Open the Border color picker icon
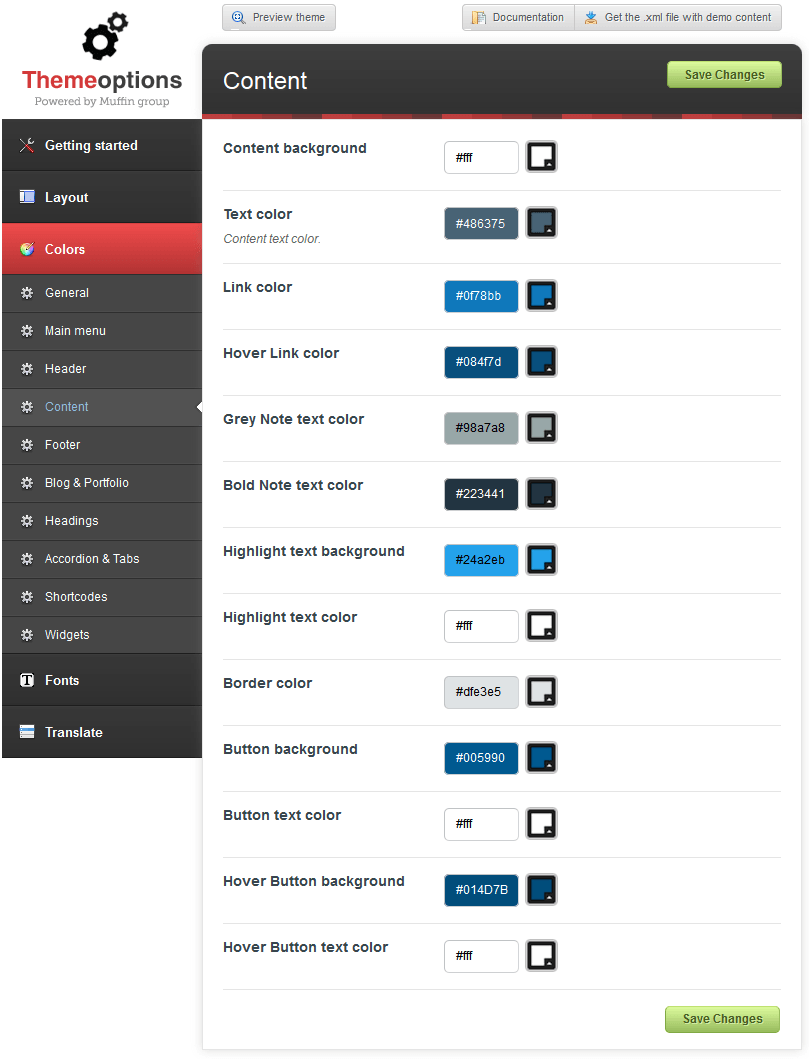Screen dimensions: 809x1059 pyautogui.click(x=542, y=692)
